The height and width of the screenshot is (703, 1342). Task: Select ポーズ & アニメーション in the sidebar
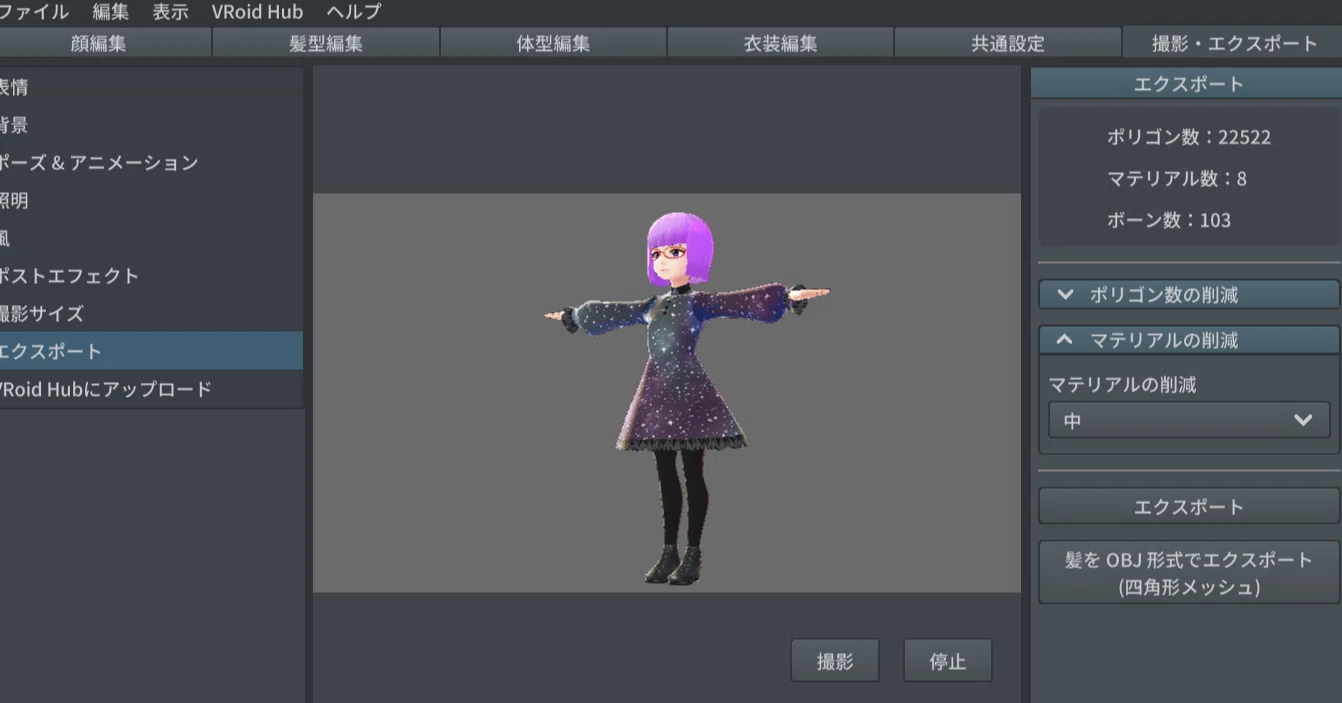tap(150, 163)
